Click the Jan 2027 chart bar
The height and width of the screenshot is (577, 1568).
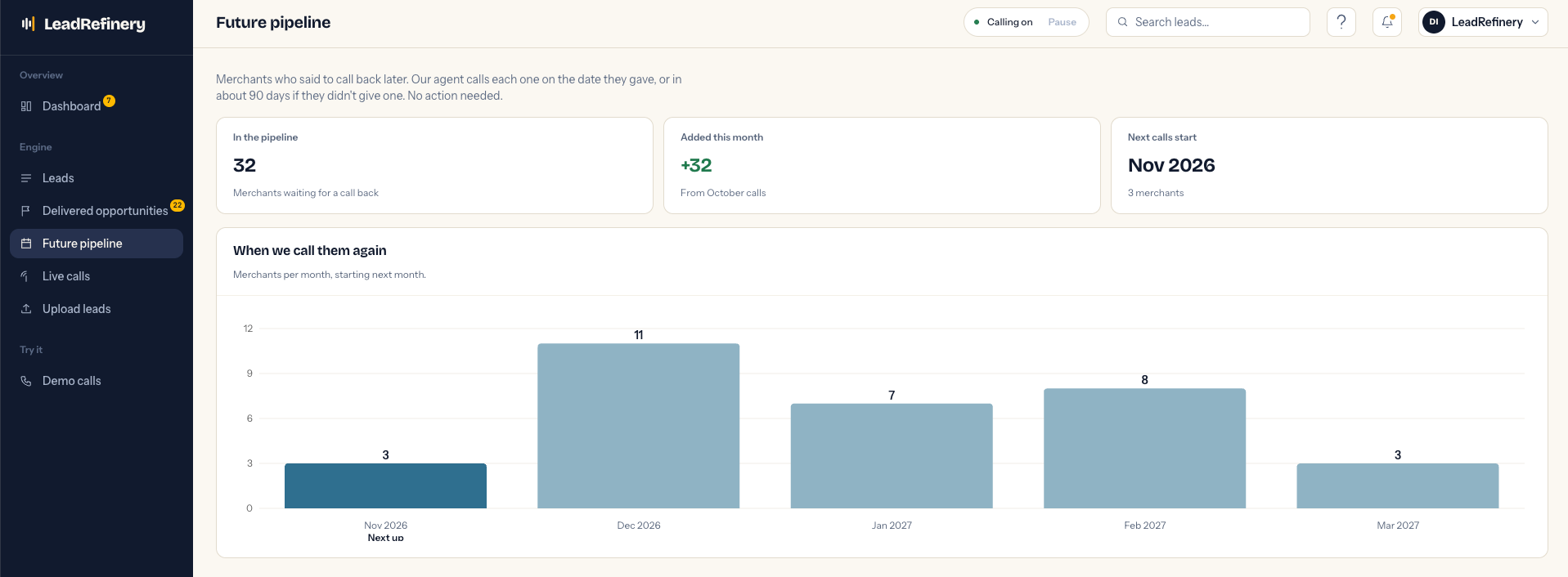(x=892, y=456)
